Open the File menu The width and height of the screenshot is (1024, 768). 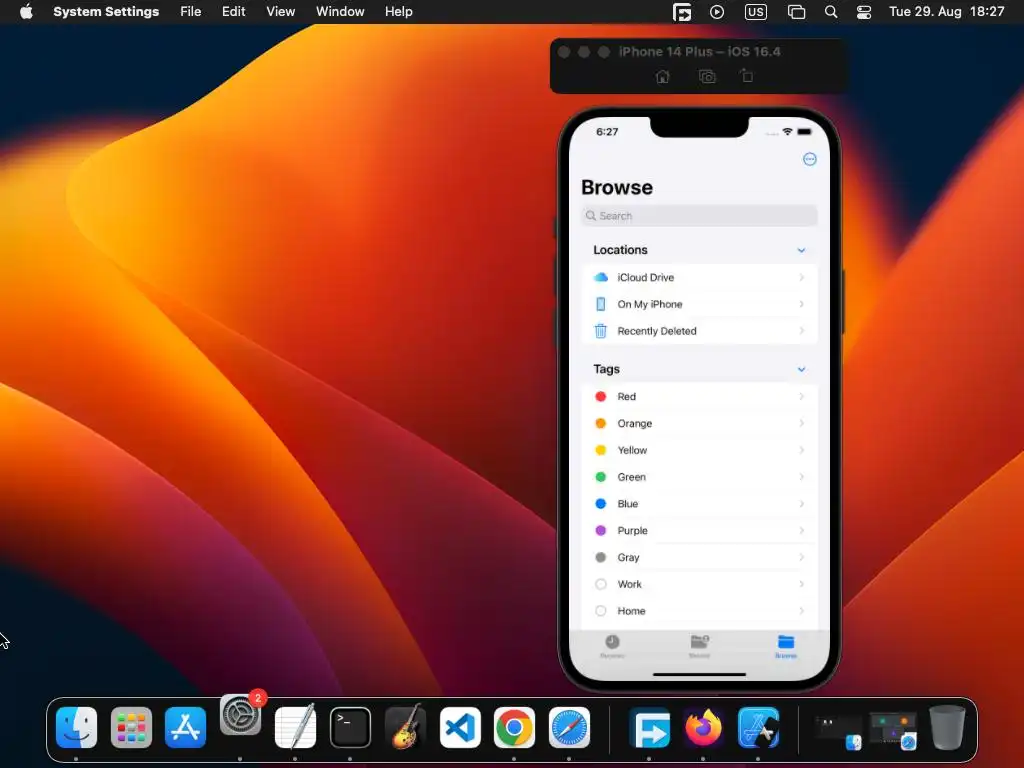(x=191, y=12)
